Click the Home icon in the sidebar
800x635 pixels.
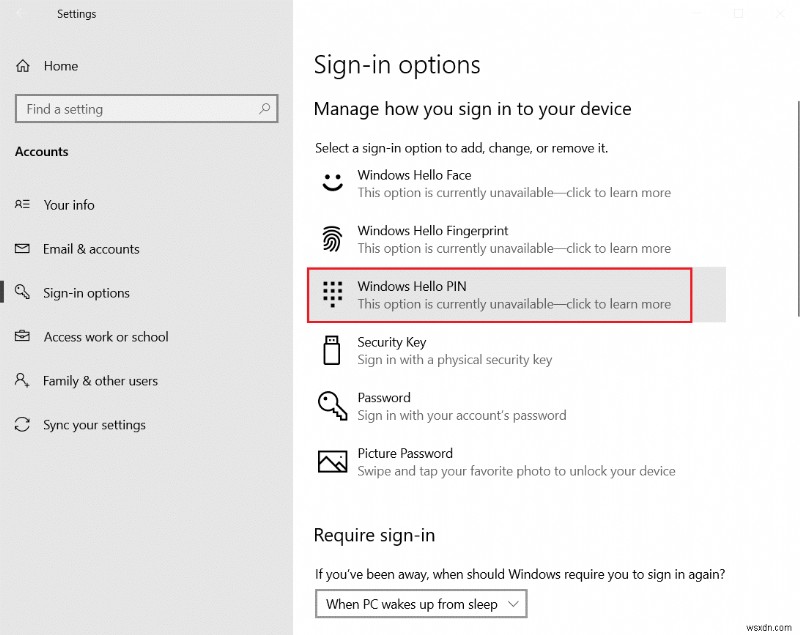coord(22,65)
